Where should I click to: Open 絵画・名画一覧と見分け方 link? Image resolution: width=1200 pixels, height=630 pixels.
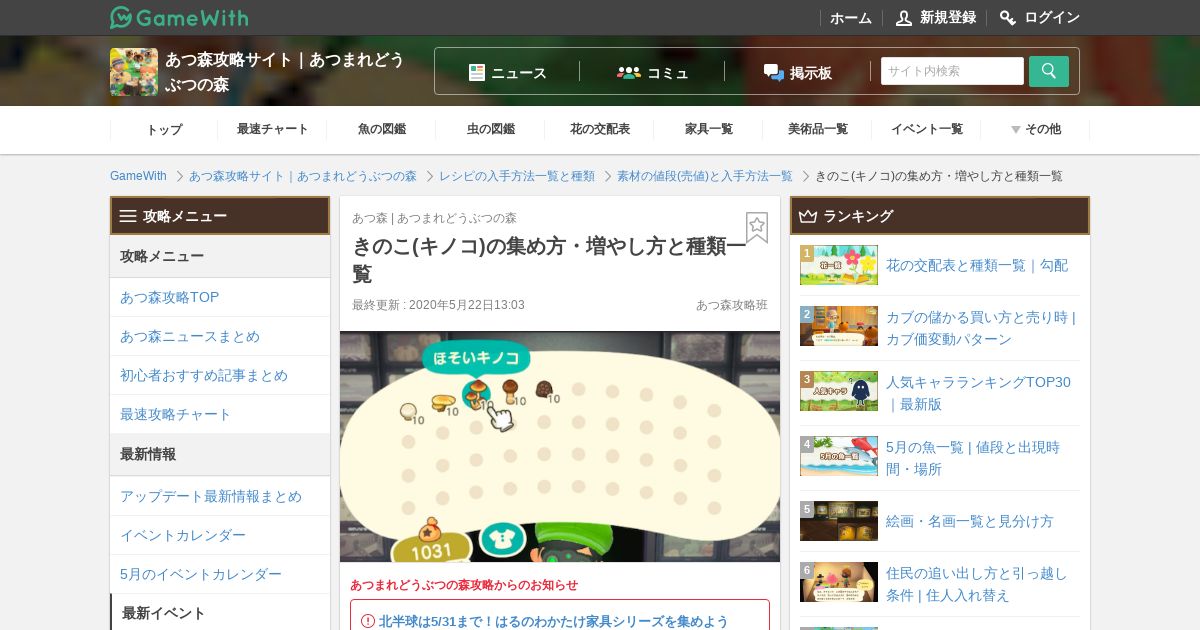click(970, 521)
